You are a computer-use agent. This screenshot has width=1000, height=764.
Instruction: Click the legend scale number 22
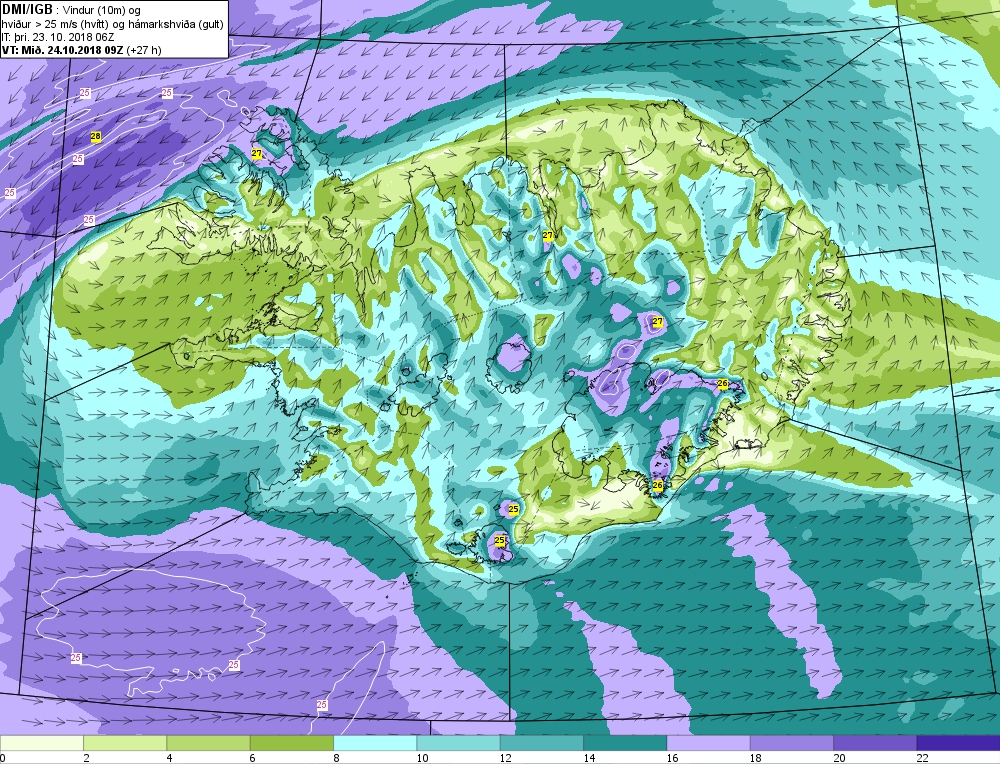(922, 758)
